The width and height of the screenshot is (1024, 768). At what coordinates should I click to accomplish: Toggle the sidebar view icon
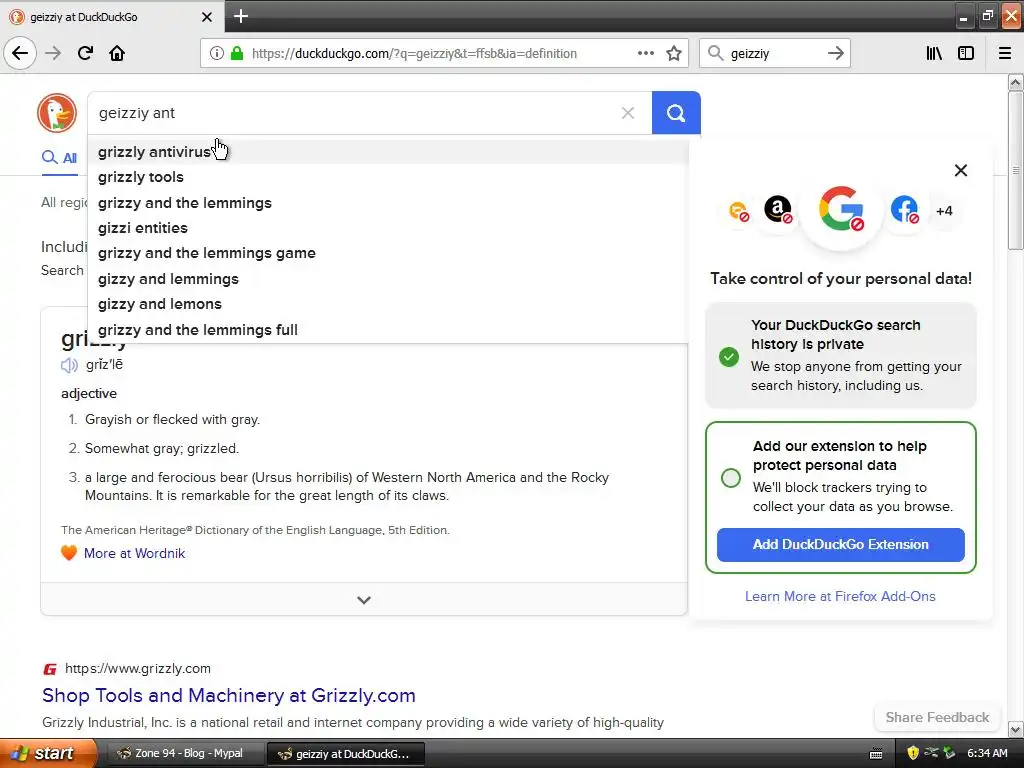tap(966, 53)
